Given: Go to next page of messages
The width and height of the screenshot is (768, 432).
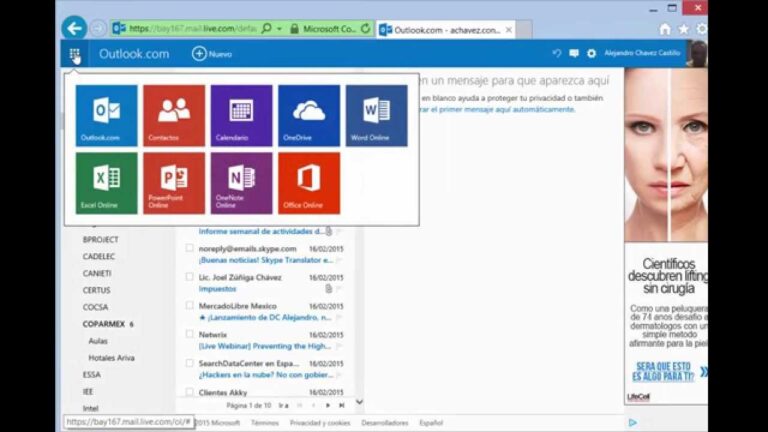Looking at the screenshot, I should 328,405.
